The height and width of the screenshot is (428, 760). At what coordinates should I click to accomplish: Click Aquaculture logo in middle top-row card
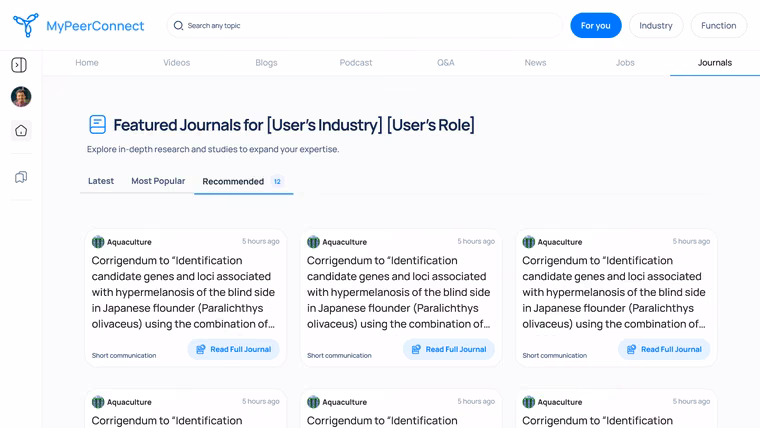point(313,241)
